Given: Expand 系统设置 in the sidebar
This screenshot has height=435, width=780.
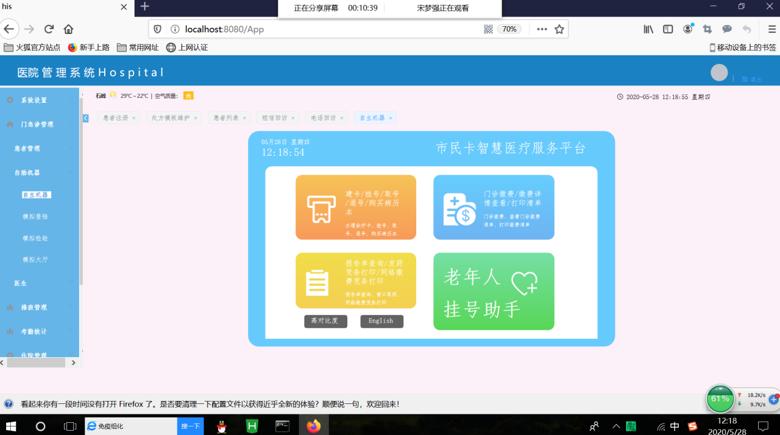Looking at the screenshot, I should click(34, 101).
